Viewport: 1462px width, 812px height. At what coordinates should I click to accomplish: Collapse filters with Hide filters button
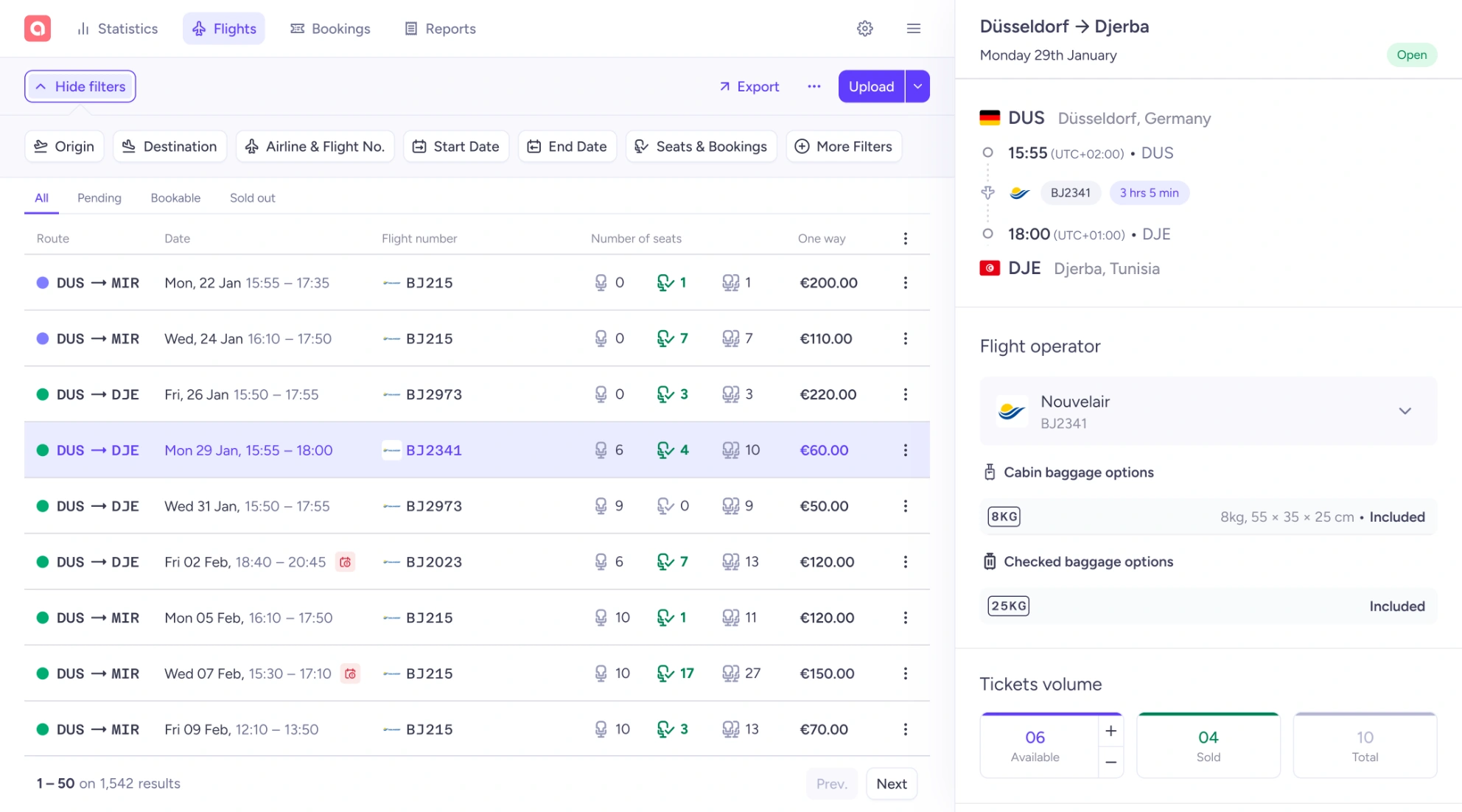click(x=80, y=86)
